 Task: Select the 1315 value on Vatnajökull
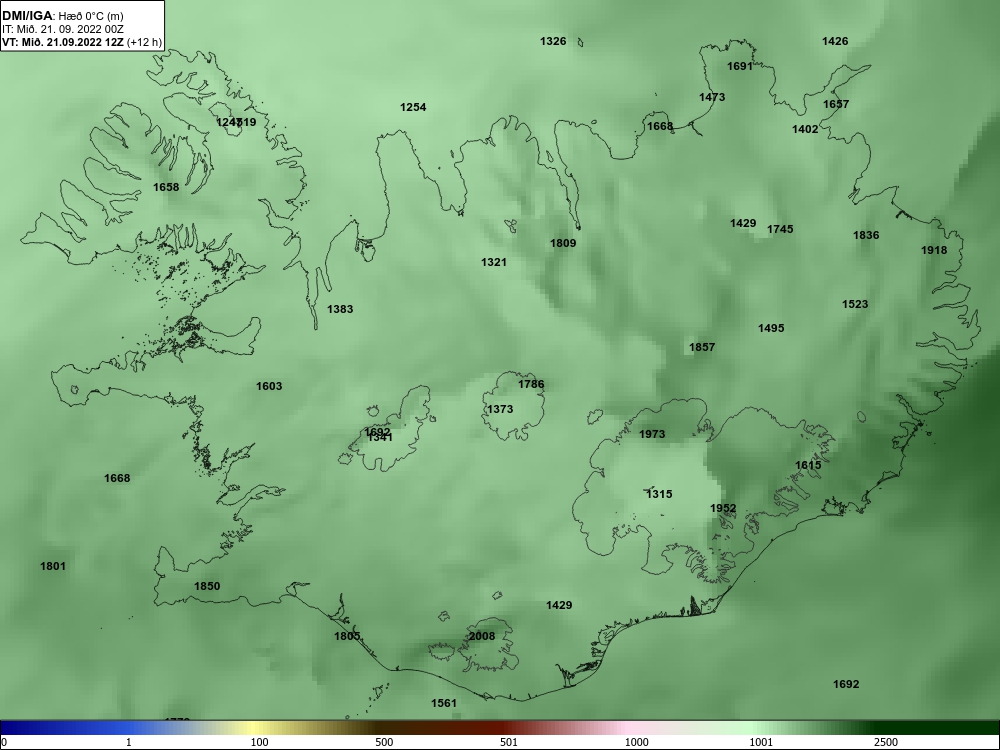(x=659, y=494)
